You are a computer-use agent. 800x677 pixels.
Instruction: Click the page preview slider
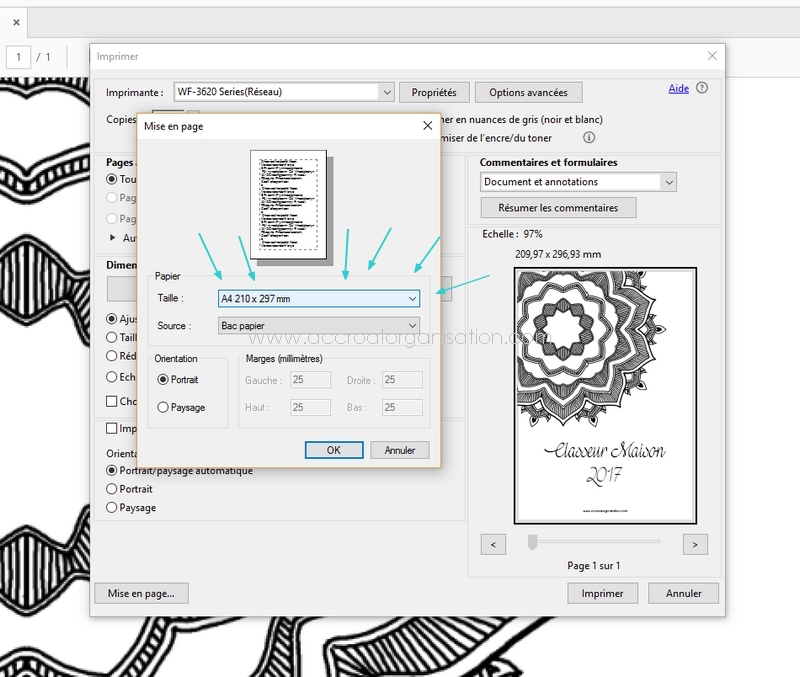tap(533, 542)
